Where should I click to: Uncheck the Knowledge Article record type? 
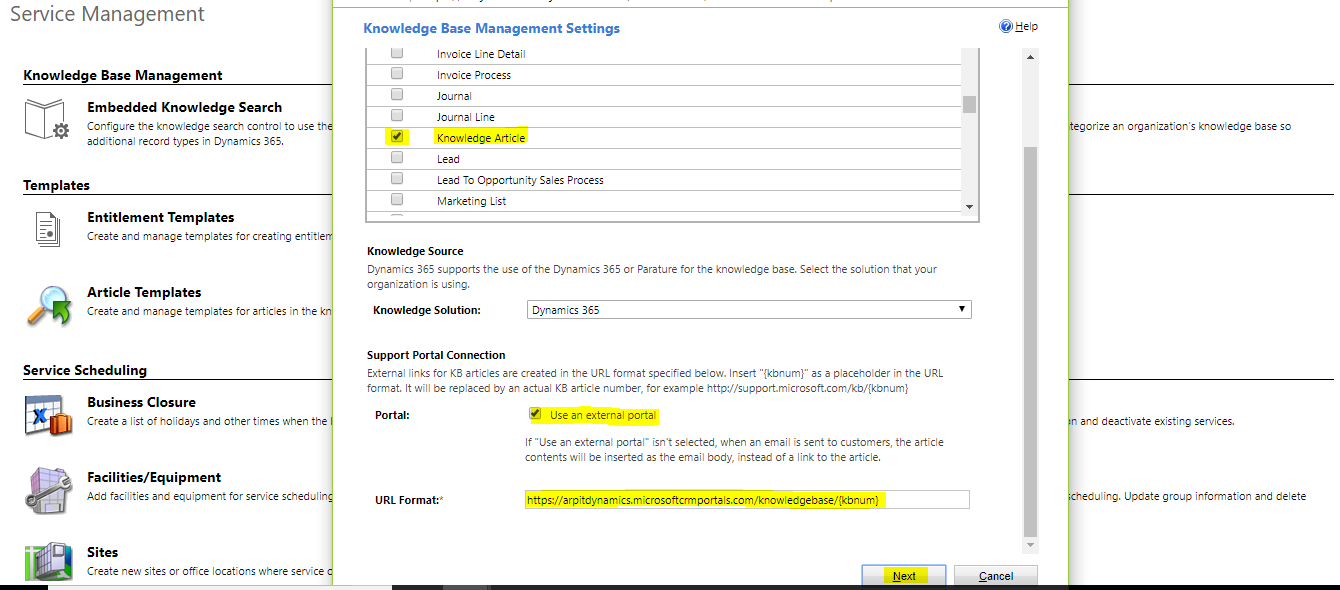coord(397,137)
